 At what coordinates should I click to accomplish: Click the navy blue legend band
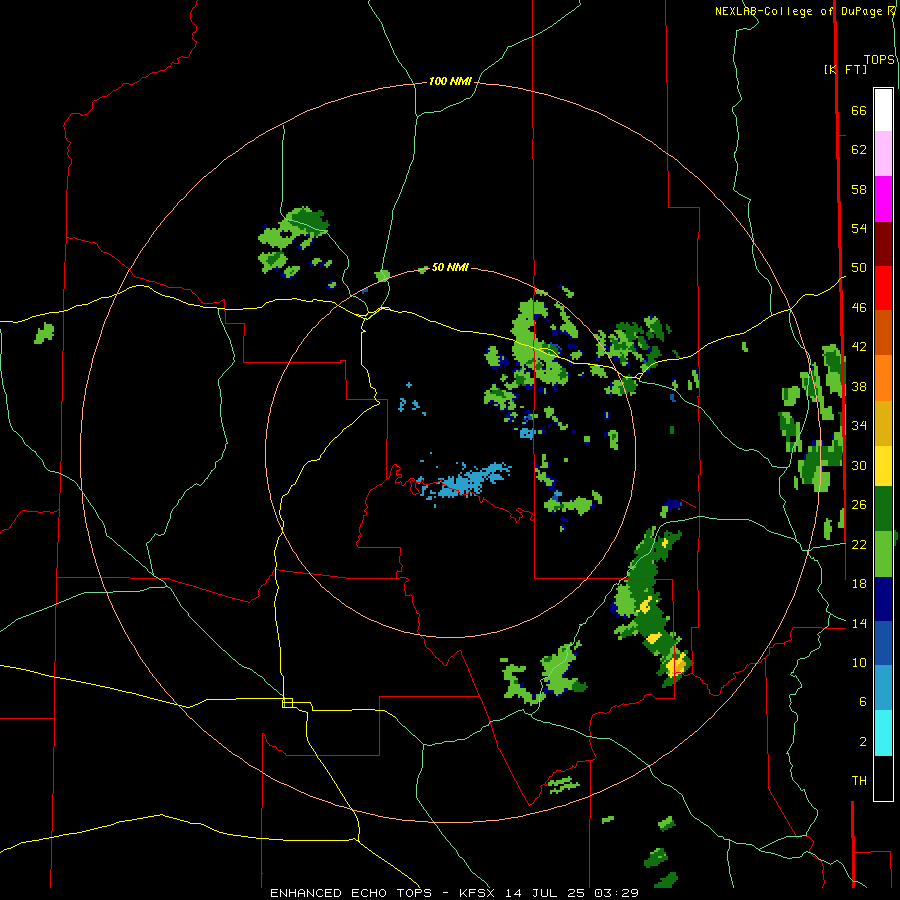[x=883, y=599]
